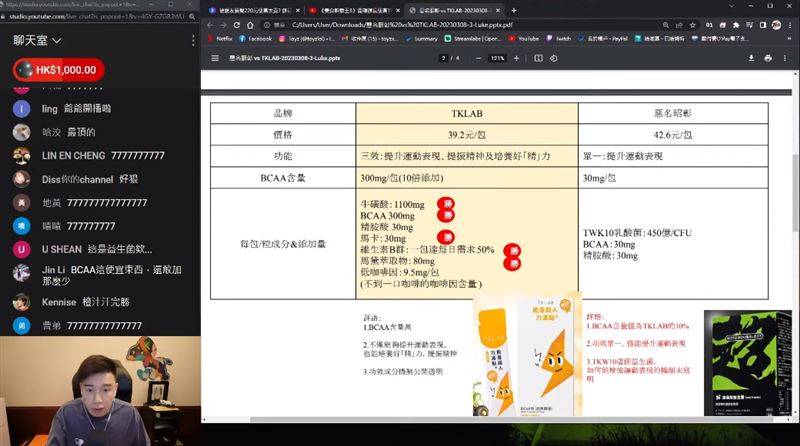The width and height of the screenshot is (800, 446).
Task: Click the PDF horizontal scrollbar
Action: point(511,419)
